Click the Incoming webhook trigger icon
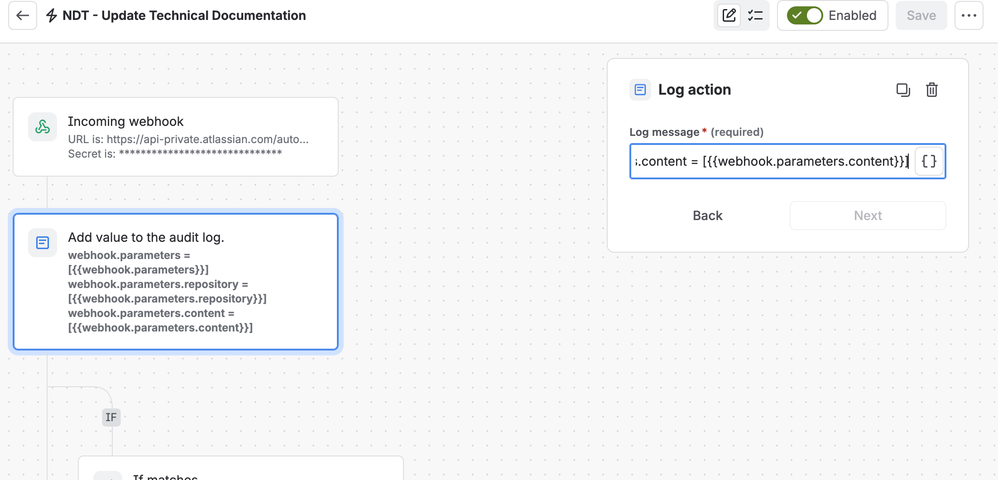Viewport: 998px width, 480px height. click(43, 127)
